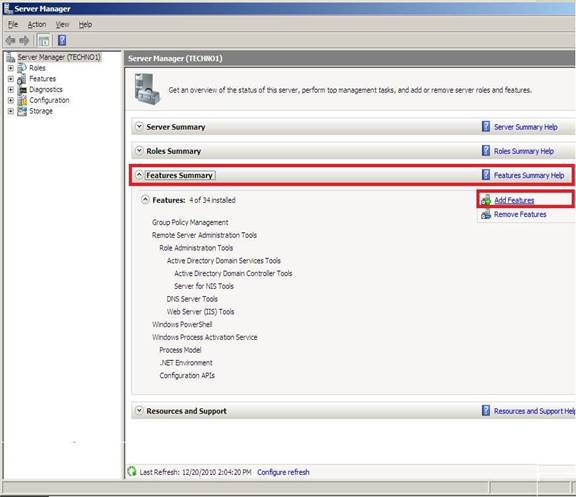Click the green refresh icon near Last Refresh

tap(132, 471)
